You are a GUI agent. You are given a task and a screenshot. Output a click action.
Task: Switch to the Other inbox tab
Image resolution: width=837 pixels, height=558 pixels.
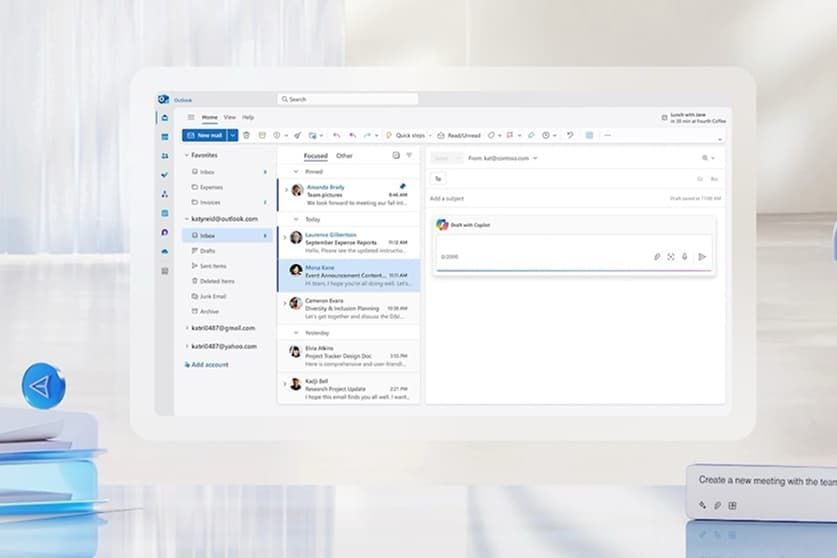pos(344,156)
